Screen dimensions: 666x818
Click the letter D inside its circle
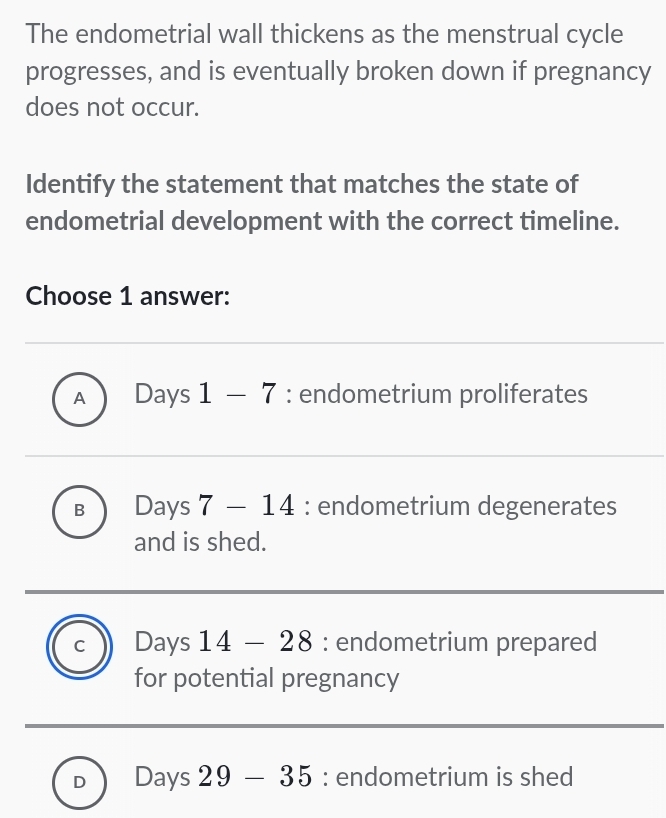79,782
